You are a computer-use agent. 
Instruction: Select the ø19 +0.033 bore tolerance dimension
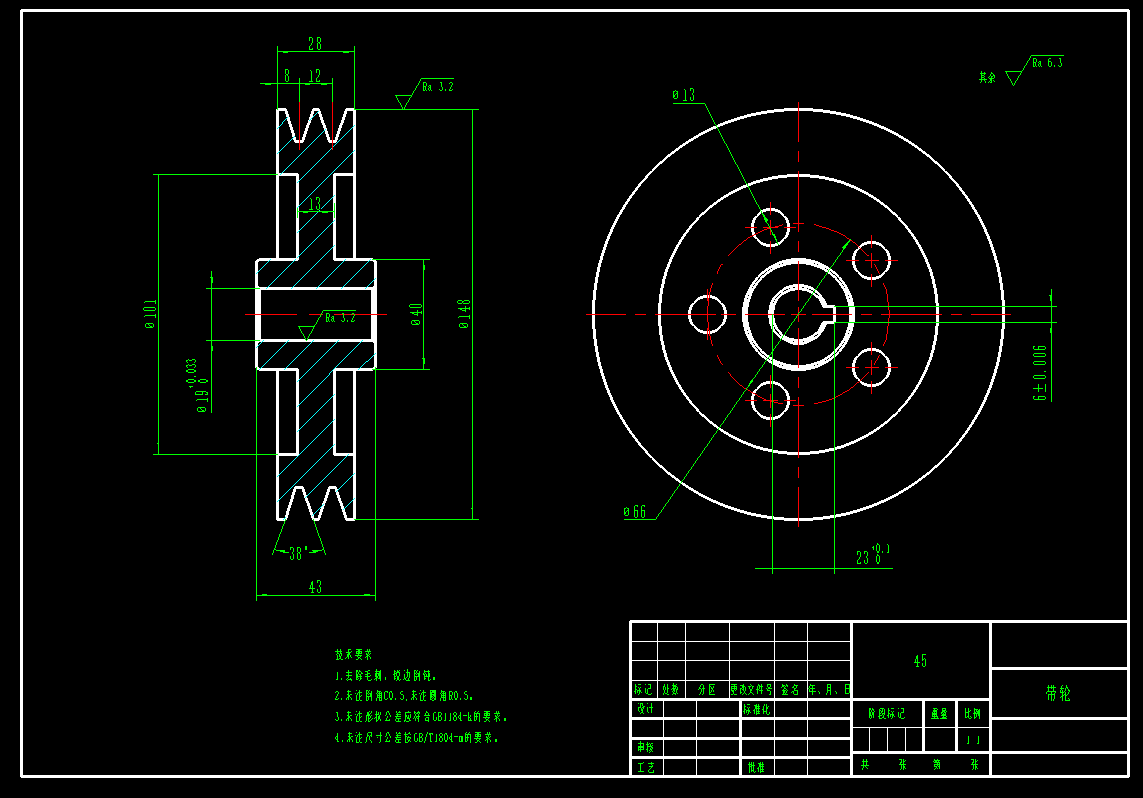coord(197,386)
